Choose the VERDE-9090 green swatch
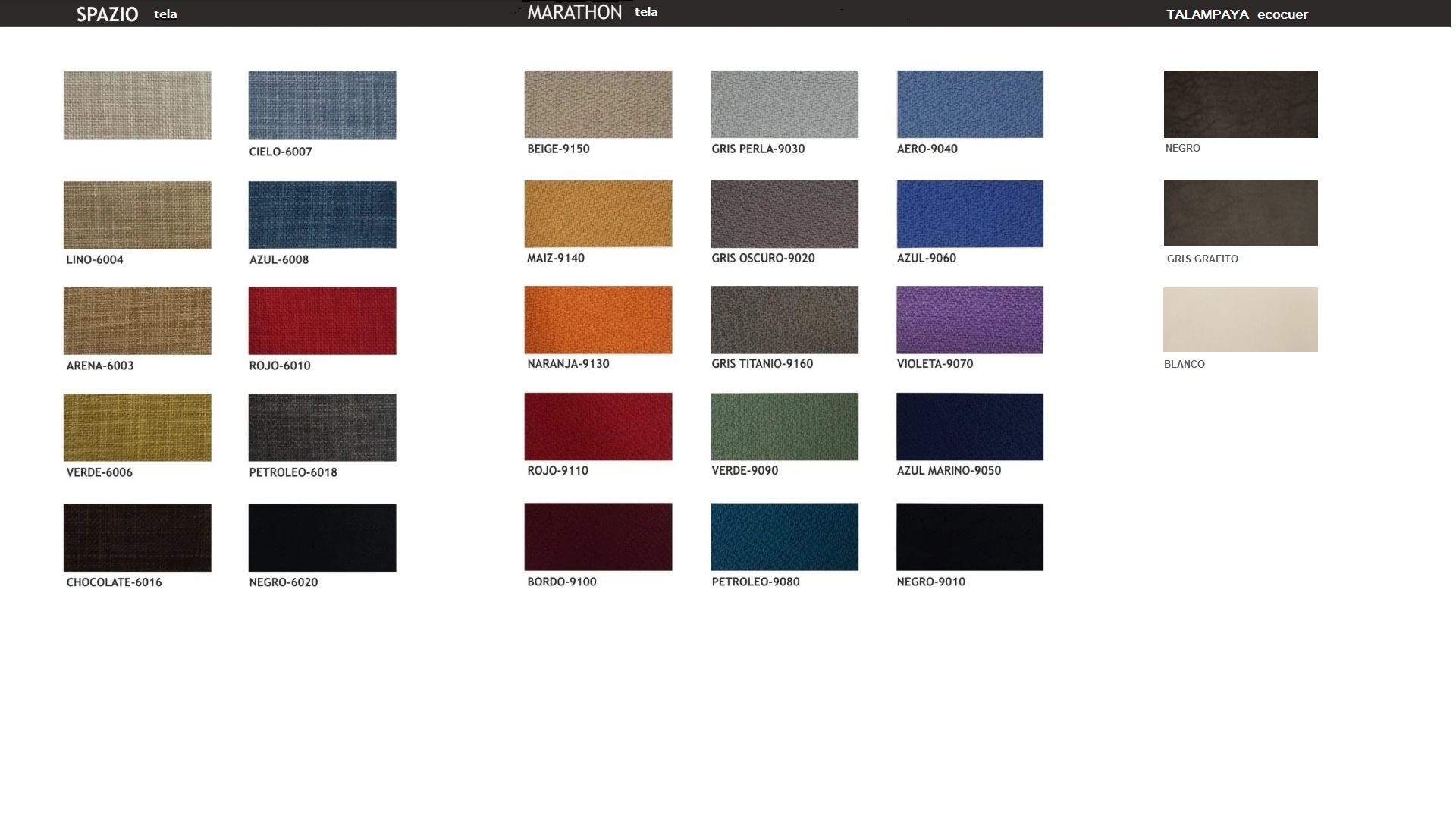This screenshot has width=1456, height=819. pos(784,426)
